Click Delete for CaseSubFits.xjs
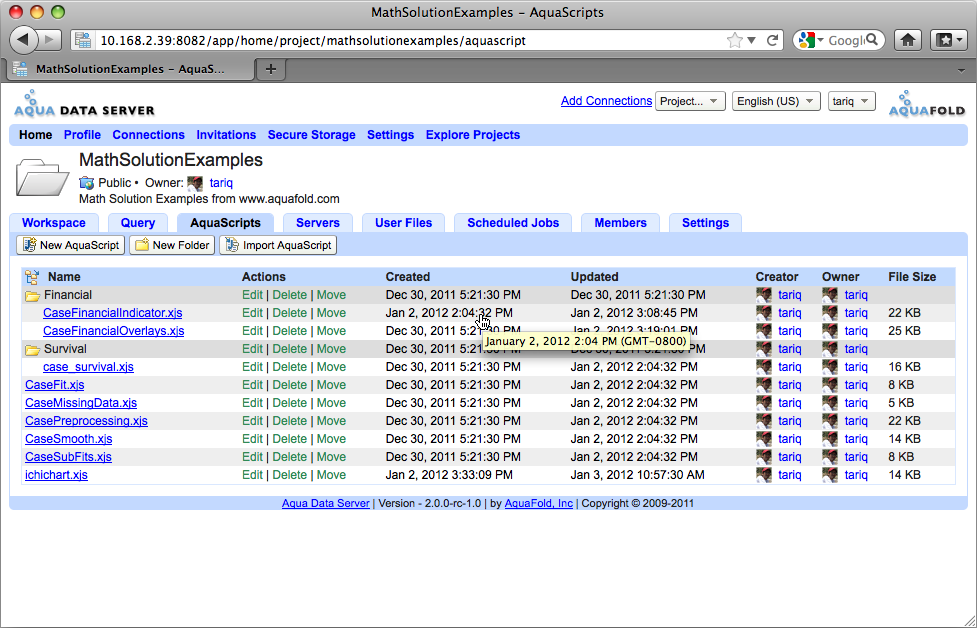The height and width of the screenshot is (628, 977). 290,457
